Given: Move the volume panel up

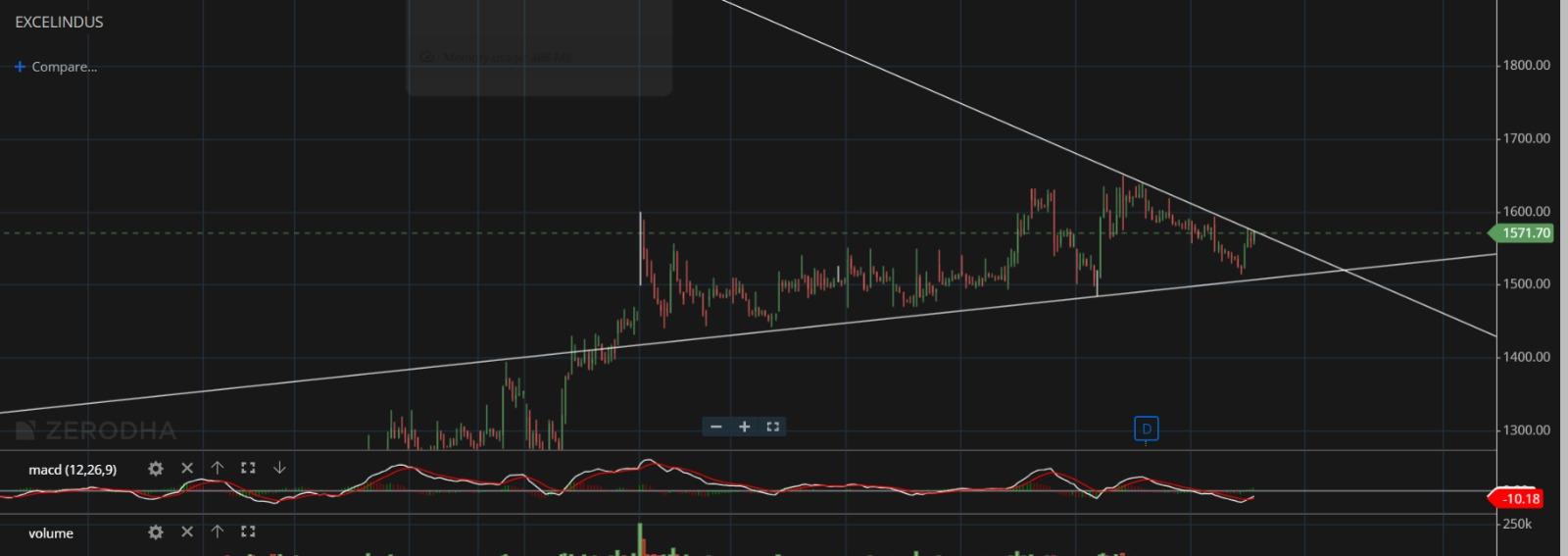Looking at the screenshot, I should click(x=218, y=531).
